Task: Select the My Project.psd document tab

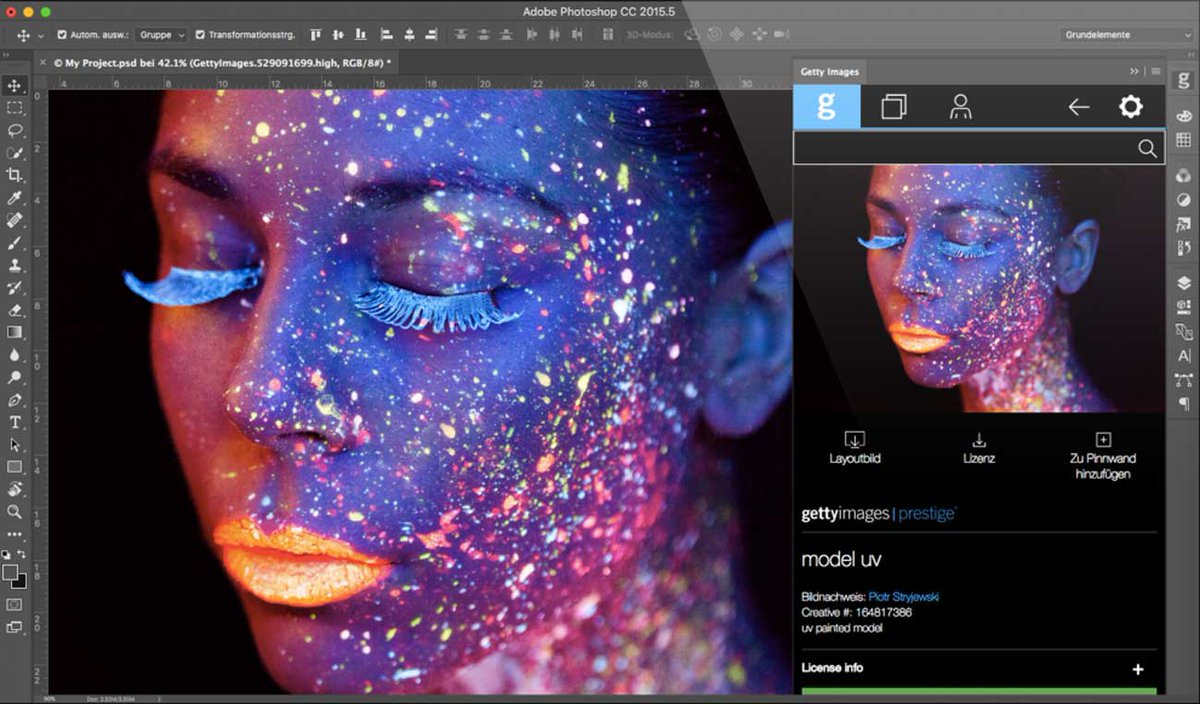Action: pos(216,63)
